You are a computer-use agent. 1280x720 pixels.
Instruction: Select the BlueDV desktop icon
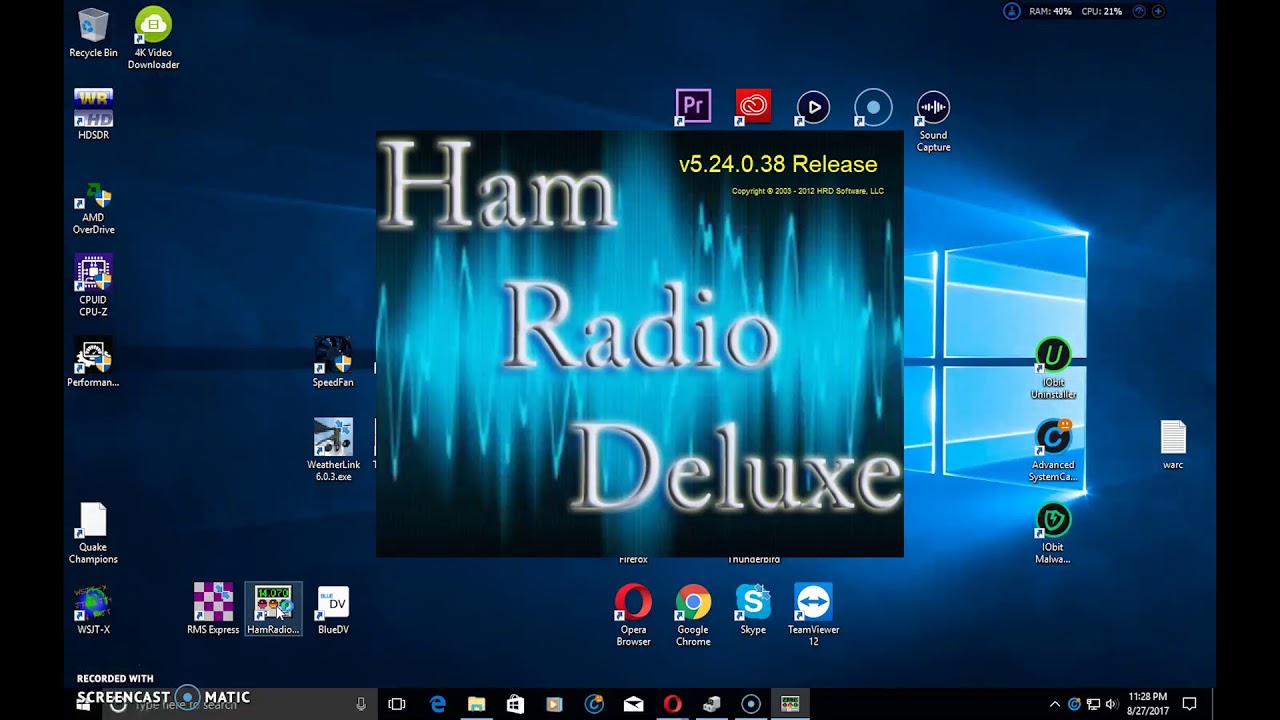(x=333, y=610)
